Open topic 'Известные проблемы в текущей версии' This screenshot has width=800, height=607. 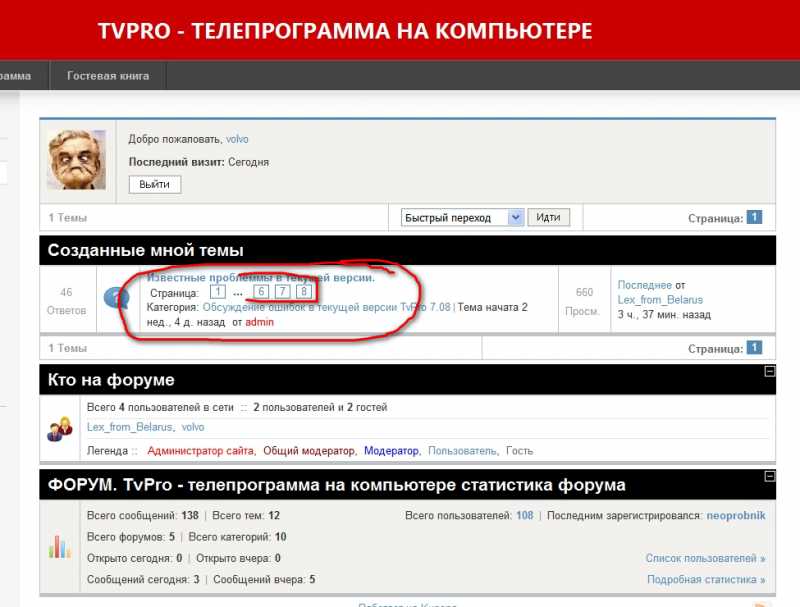pyautogui.click(x=261, y=277)
